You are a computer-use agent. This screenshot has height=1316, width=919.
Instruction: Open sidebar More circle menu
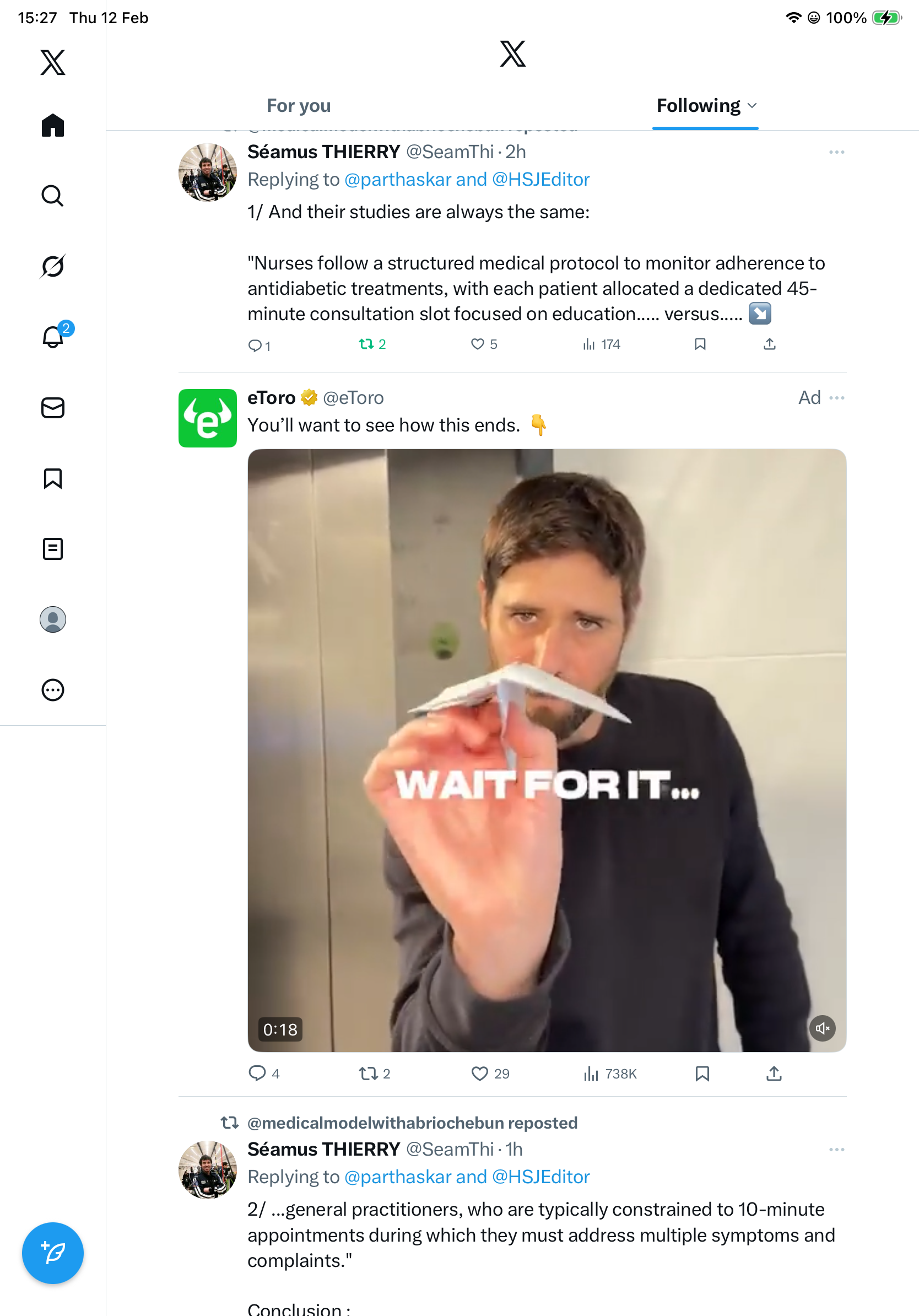[53, 689]
